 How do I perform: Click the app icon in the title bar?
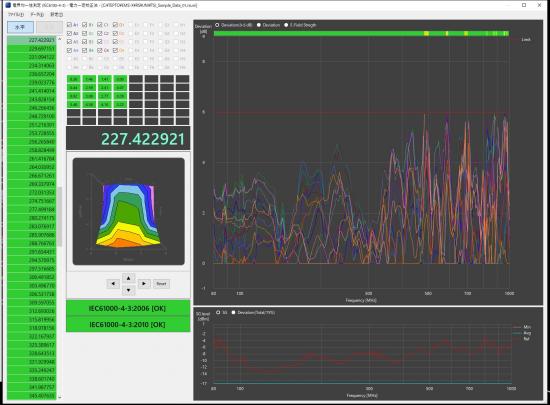coord(8,5)
